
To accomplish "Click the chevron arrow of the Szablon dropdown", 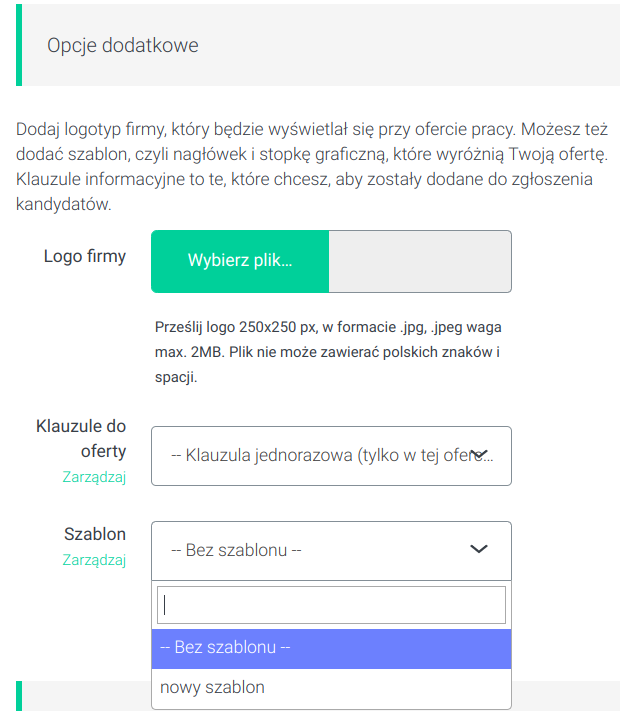I will point(479,549).
